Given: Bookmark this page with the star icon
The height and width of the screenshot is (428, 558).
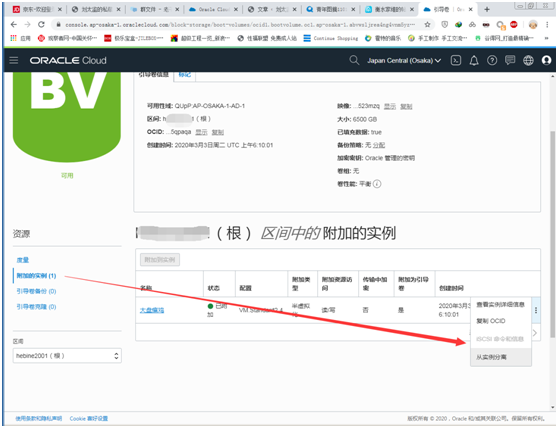Looking at the screenshot, I should pos(427,25).
